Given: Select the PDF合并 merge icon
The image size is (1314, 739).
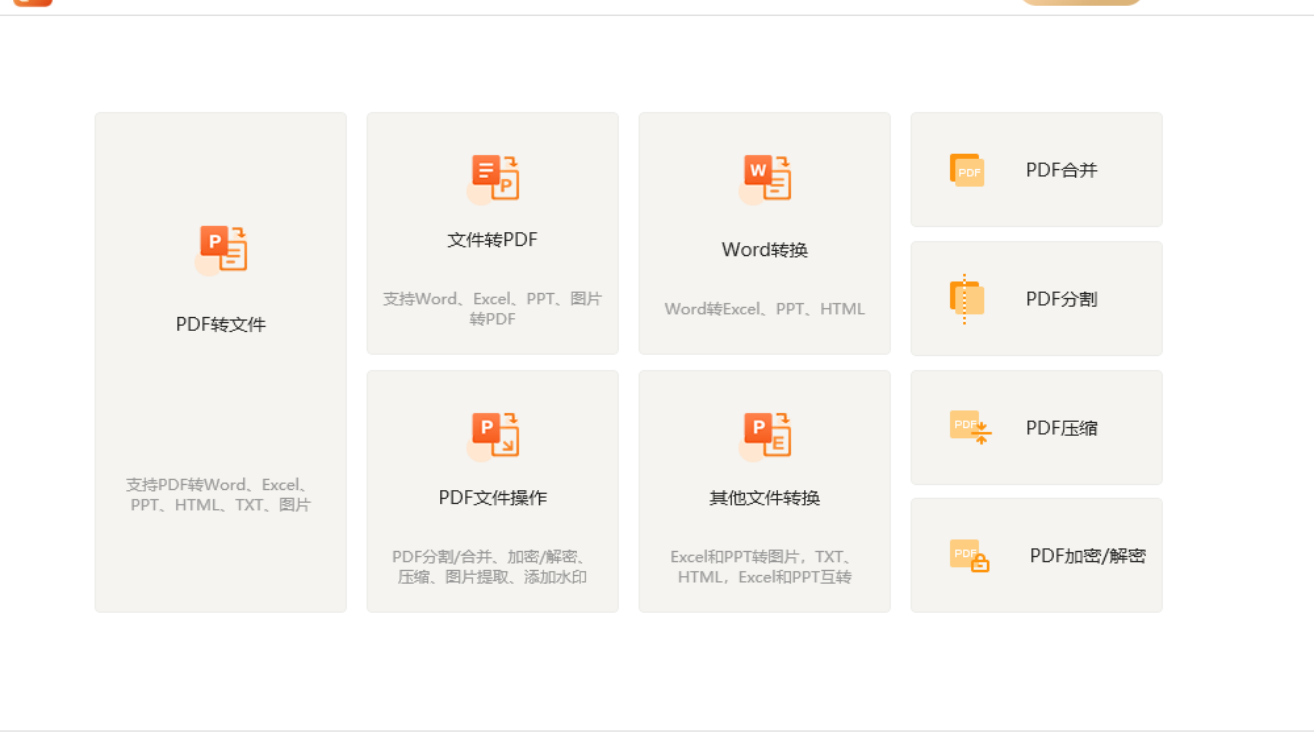Looking at the screenshot, I should [x=966, y=170].
